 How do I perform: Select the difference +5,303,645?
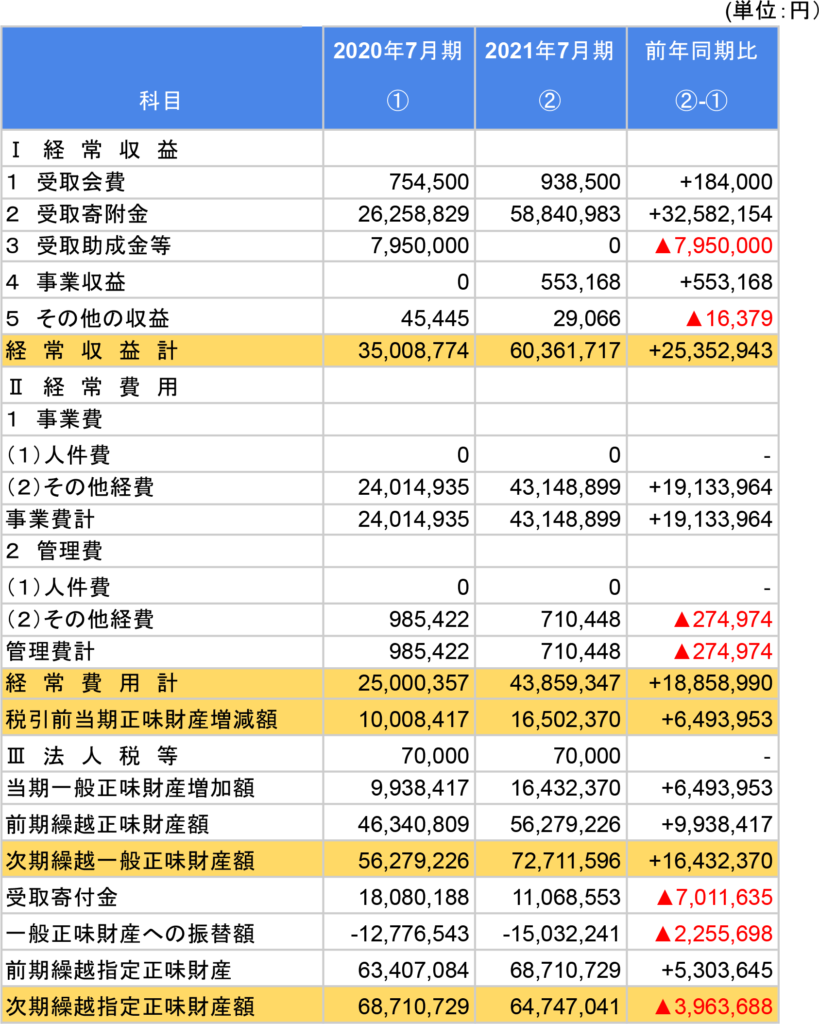click(717, 970)
